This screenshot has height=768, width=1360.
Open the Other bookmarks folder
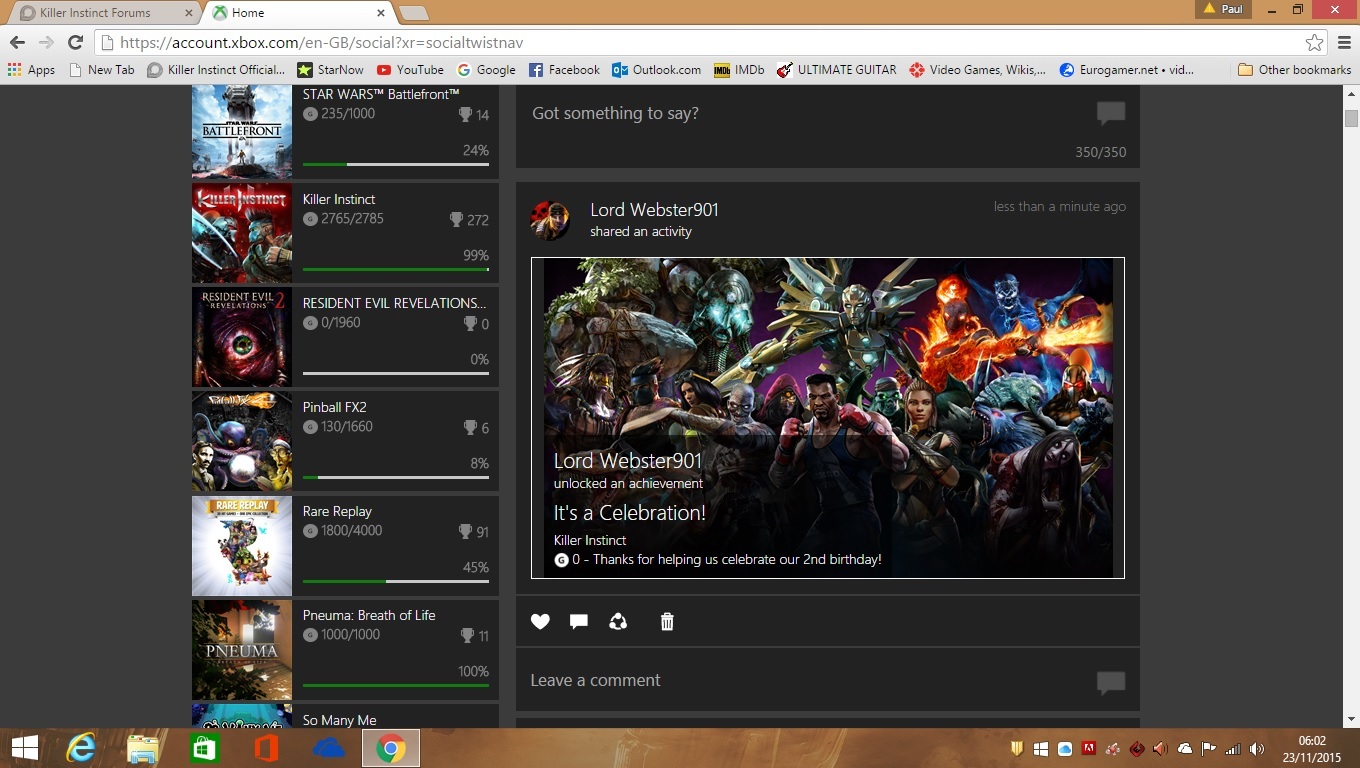1294,70
